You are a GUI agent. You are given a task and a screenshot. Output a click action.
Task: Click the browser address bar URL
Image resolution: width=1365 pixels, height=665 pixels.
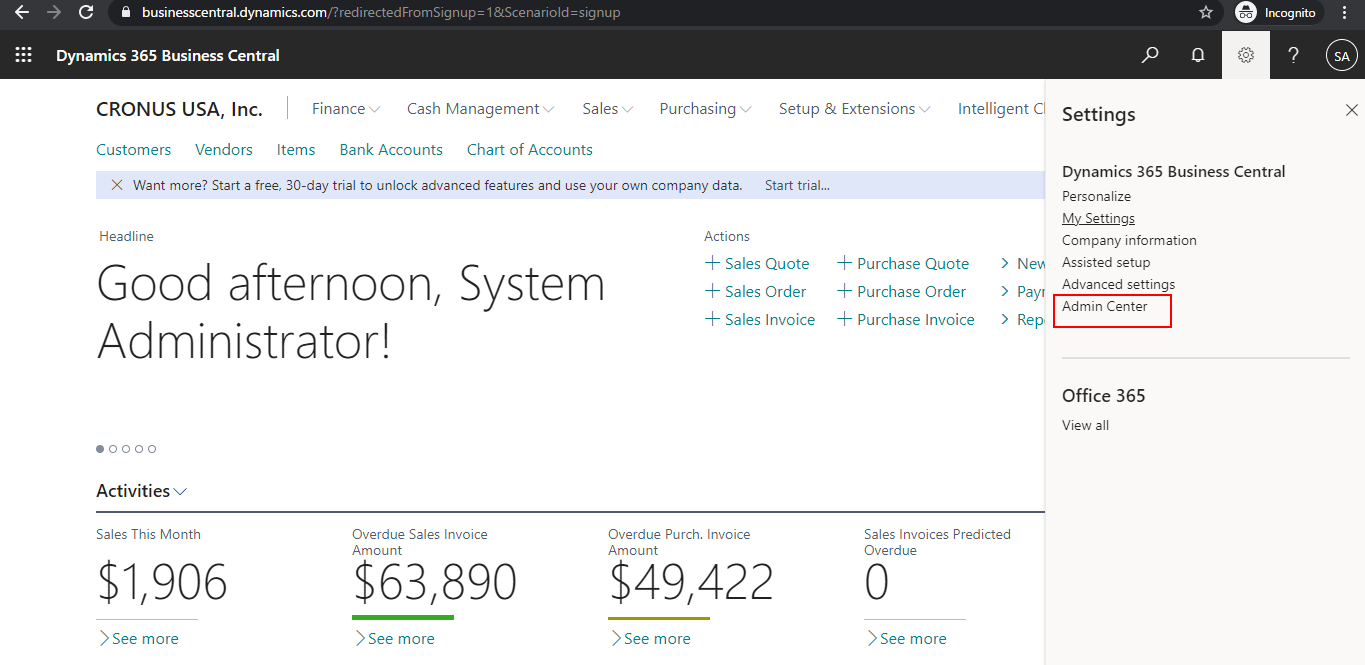[381, 13]
